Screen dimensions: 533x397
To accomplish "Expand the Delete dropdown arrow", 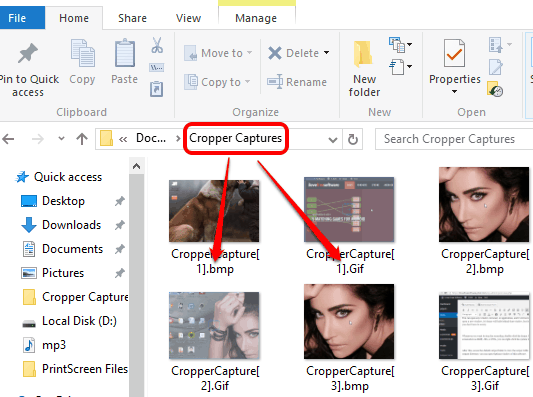I will pos(326,53).
